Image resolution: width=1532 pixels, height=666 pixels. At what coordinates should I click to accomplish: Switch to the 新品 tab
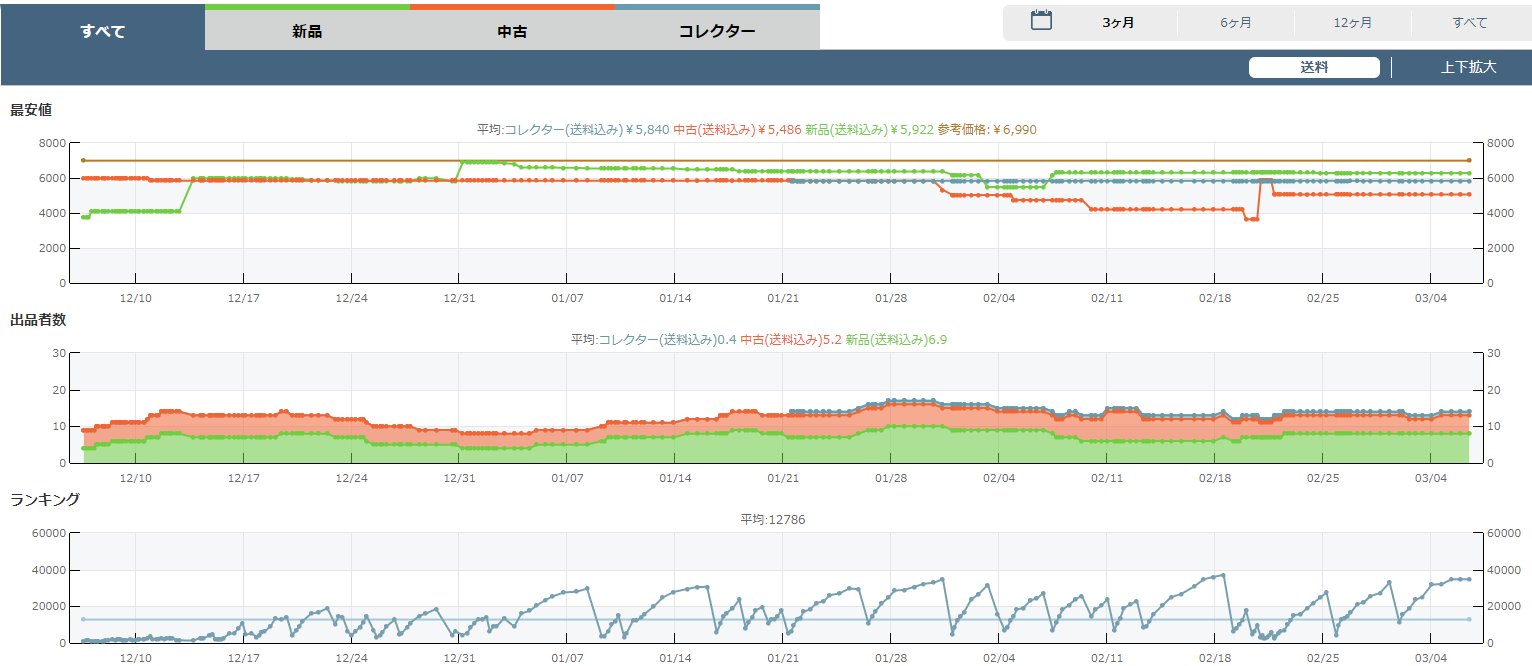[x=307, y=31]
